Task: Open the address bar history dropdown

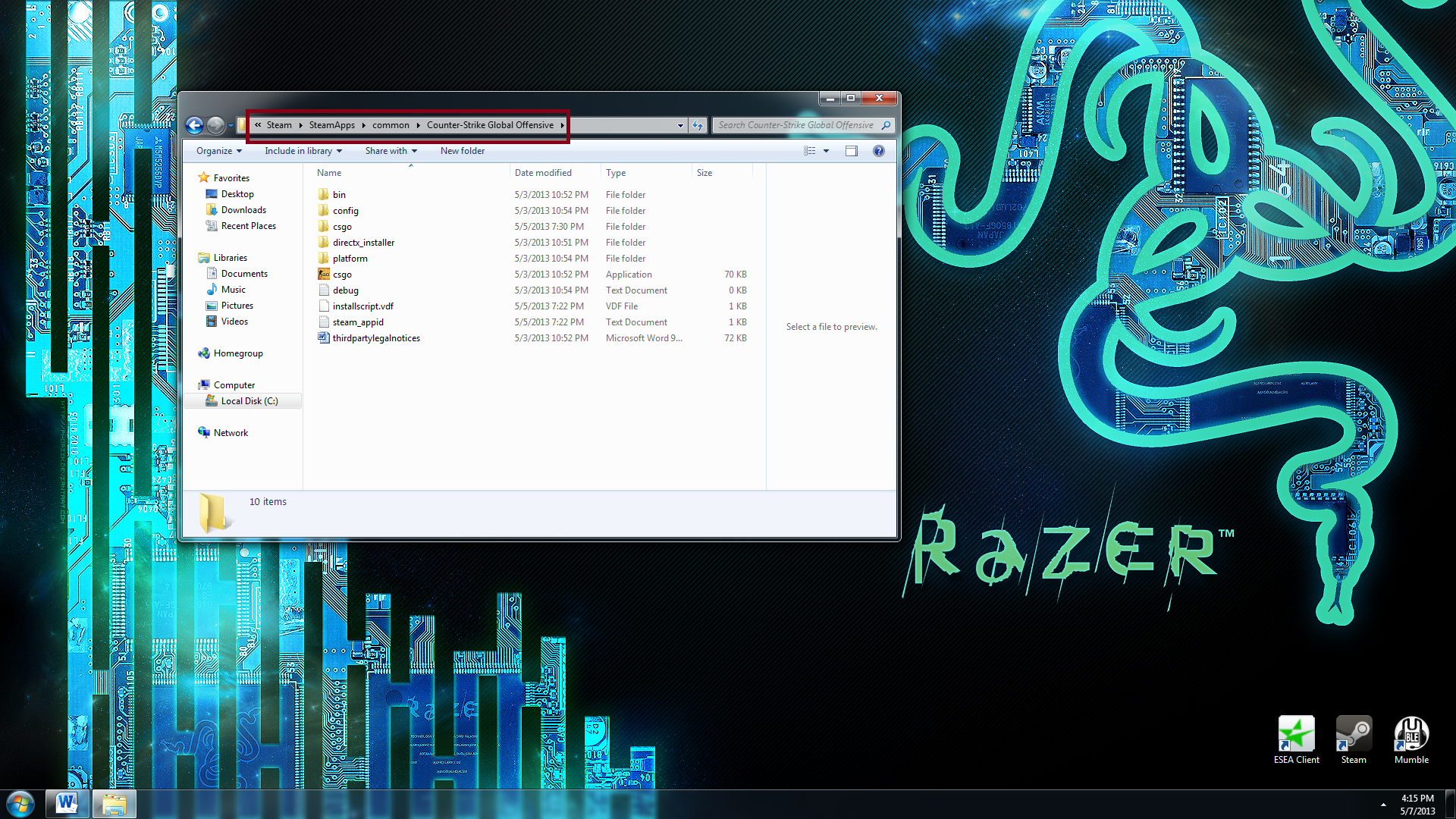Action: coord(680,125)
